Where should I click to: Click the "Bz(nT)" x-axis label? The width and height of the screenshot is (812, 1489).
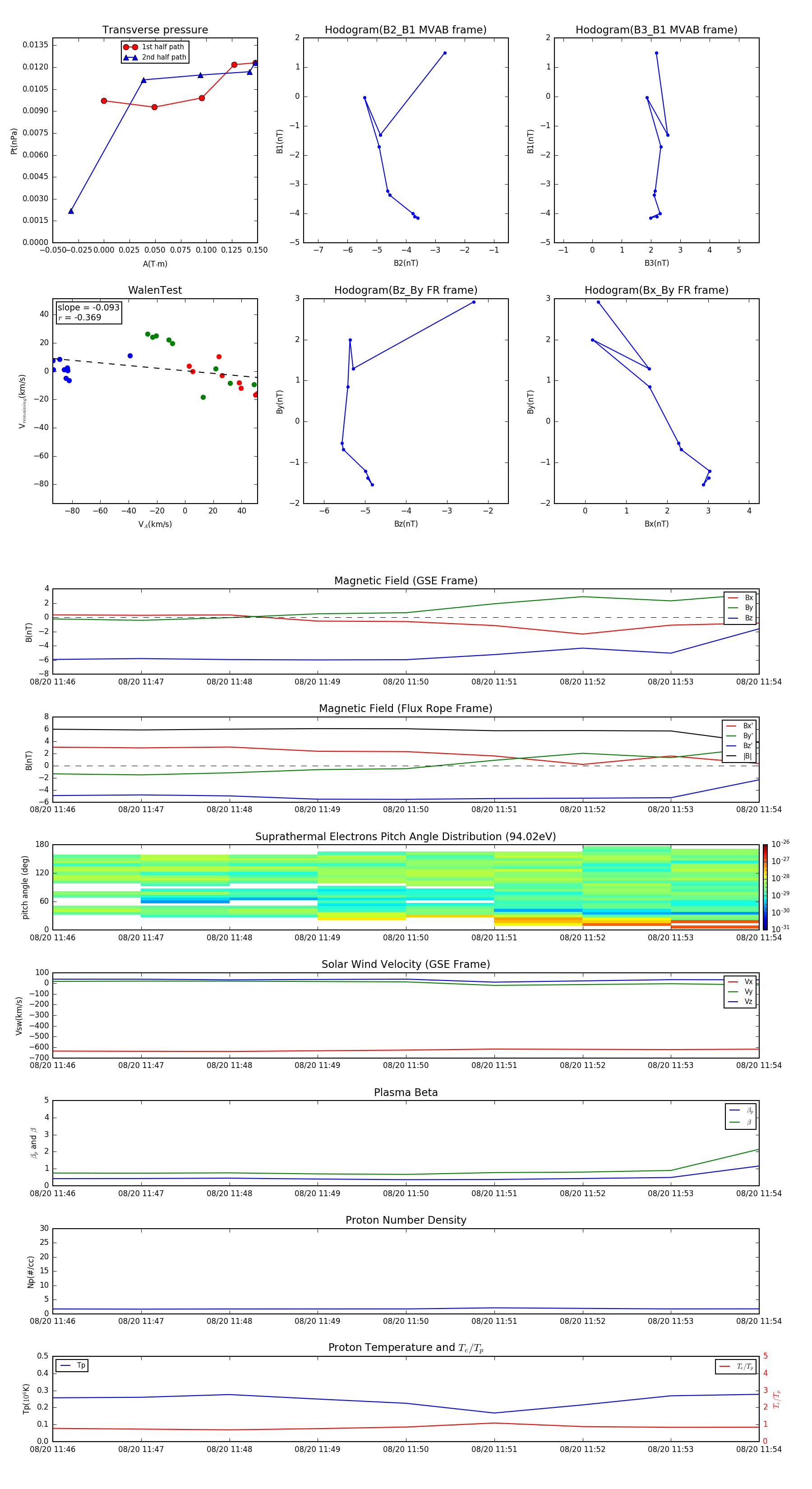coord(406,524)
